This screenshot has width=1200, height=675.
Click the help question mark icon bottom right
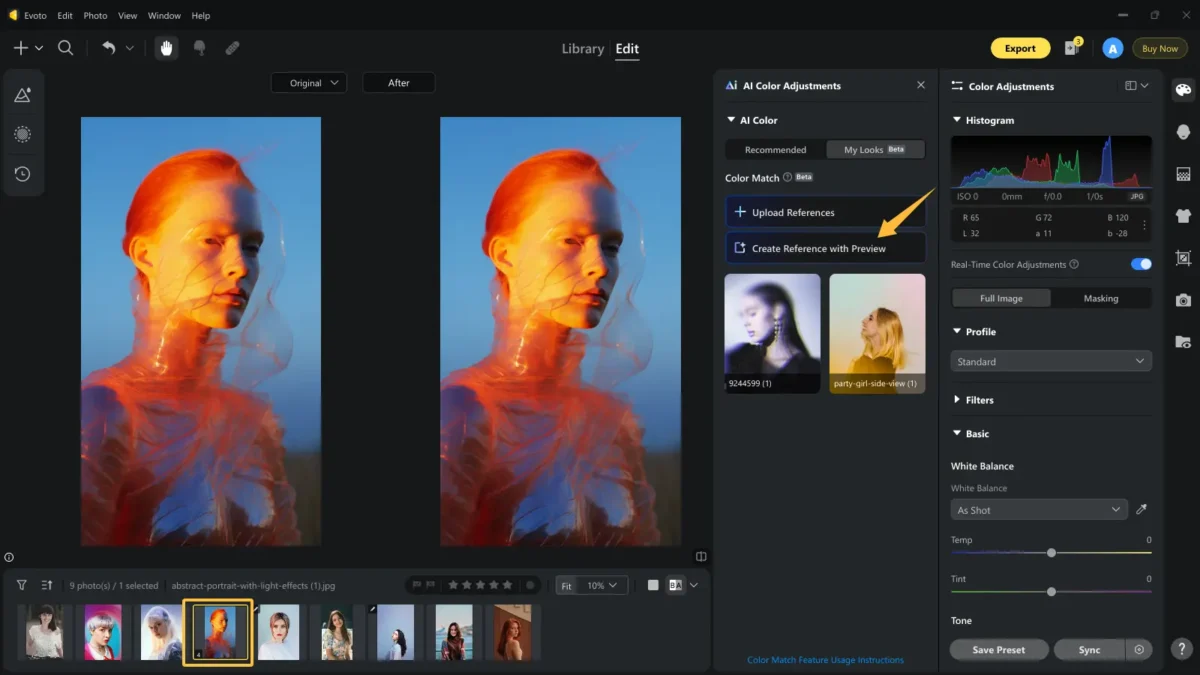[x=1183, y=649]
